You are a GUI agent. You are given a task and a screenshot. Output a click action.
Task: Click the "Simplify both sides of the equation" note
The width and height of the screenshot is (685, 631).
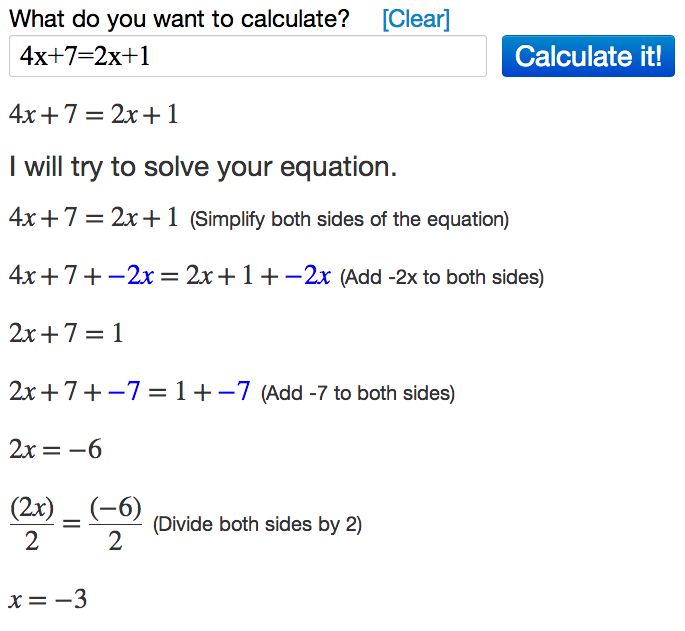pyautogui.click(x=349, y=219)
